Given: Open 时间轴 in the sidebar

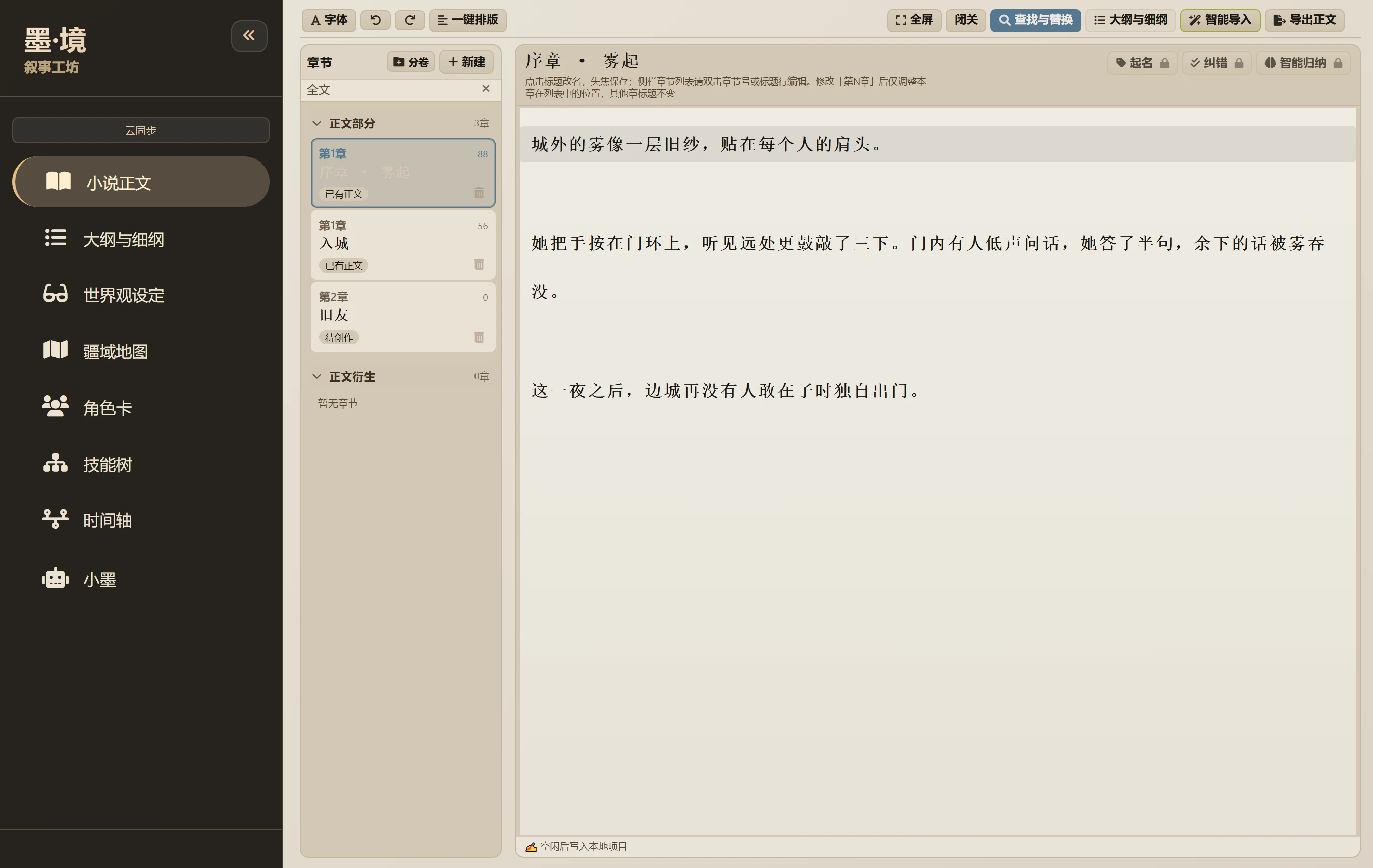Looking at the screenshot, I should (141, 520).
